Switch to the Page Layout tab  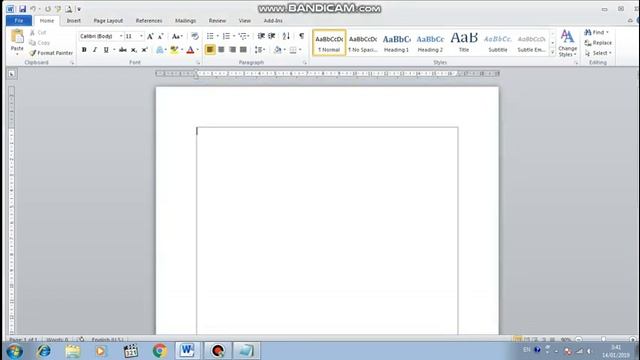tap(108, 20)
